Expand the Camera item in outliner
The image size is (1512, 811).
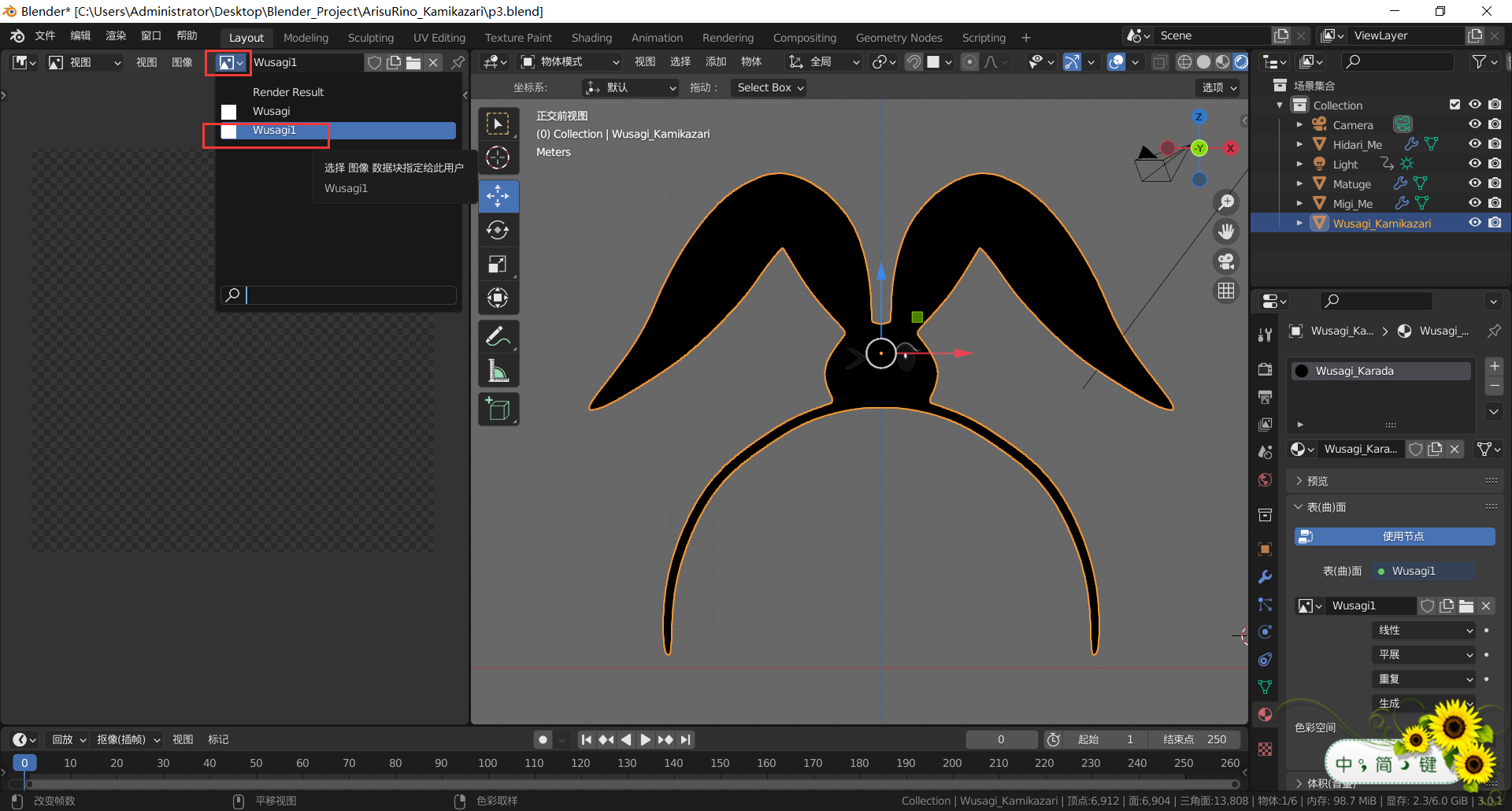(1299, 124)
